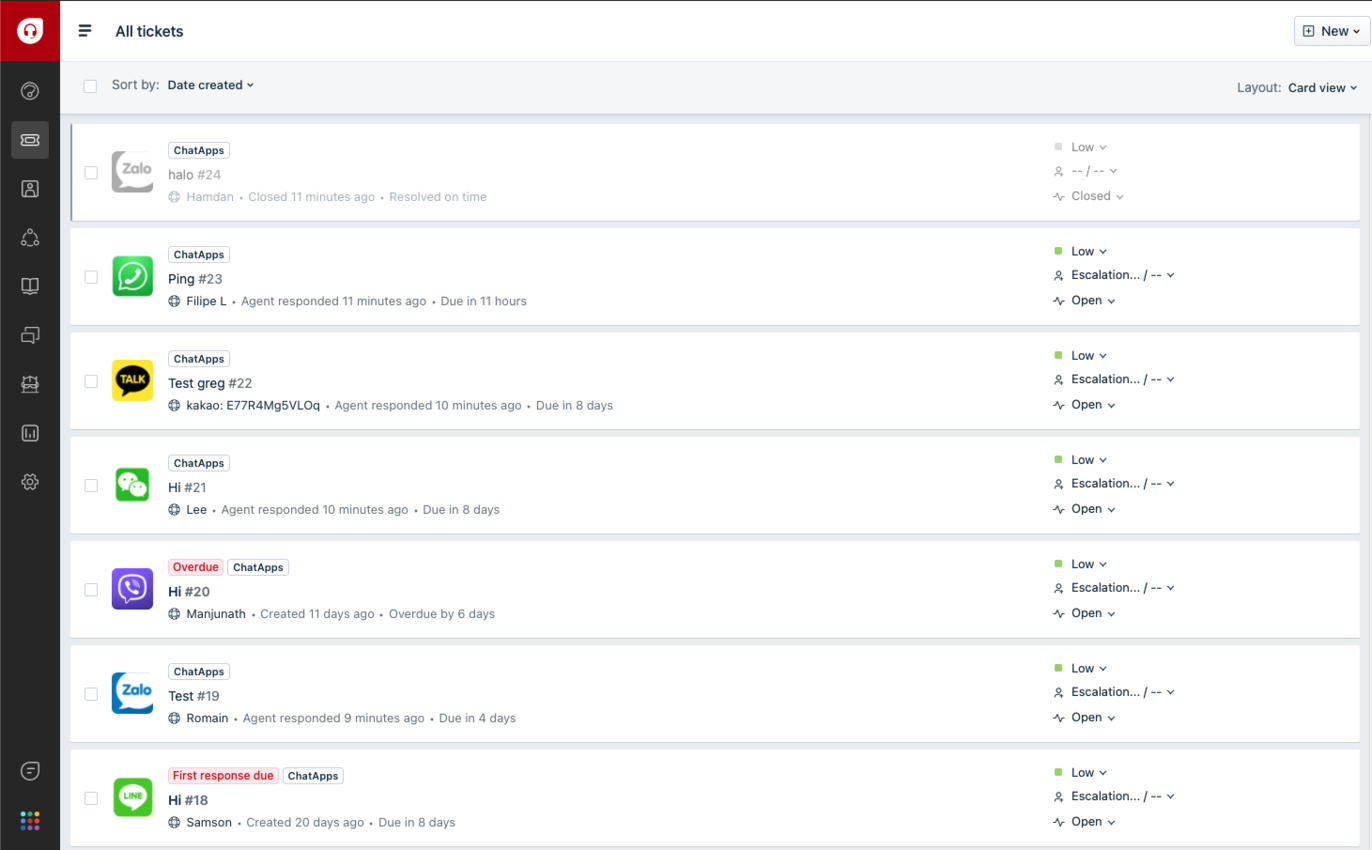This screenshot has width=1372, height=850.
Task: Click the Dashboard icon in sidebar
Action: [30, 92]
